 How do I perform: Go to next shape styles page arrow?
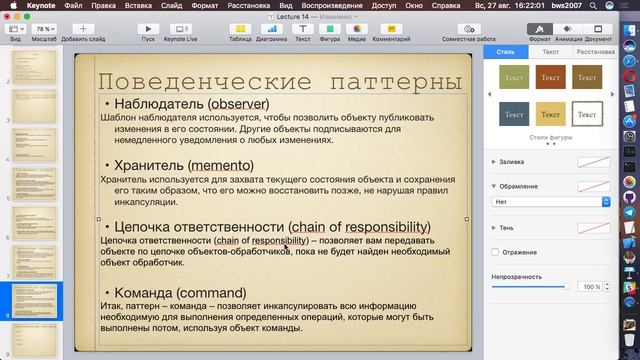[612, 94]
